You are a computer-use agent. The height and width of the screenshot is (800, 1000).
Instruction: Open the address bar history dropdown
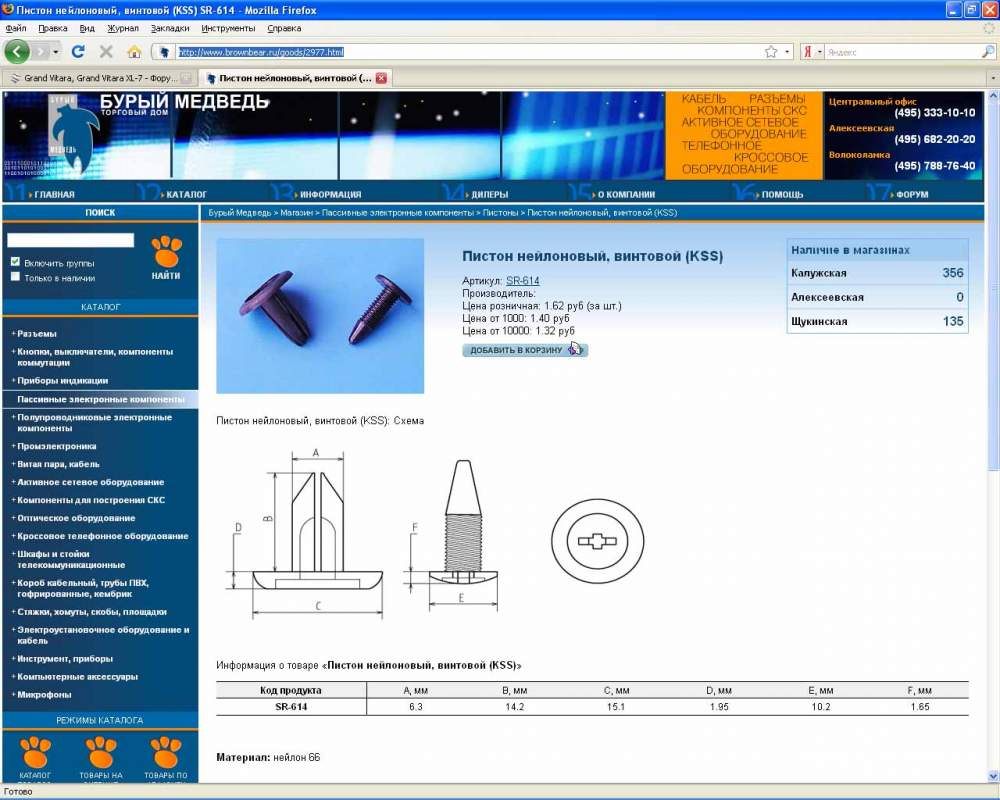pyautogui.click(x=787, y=52)
